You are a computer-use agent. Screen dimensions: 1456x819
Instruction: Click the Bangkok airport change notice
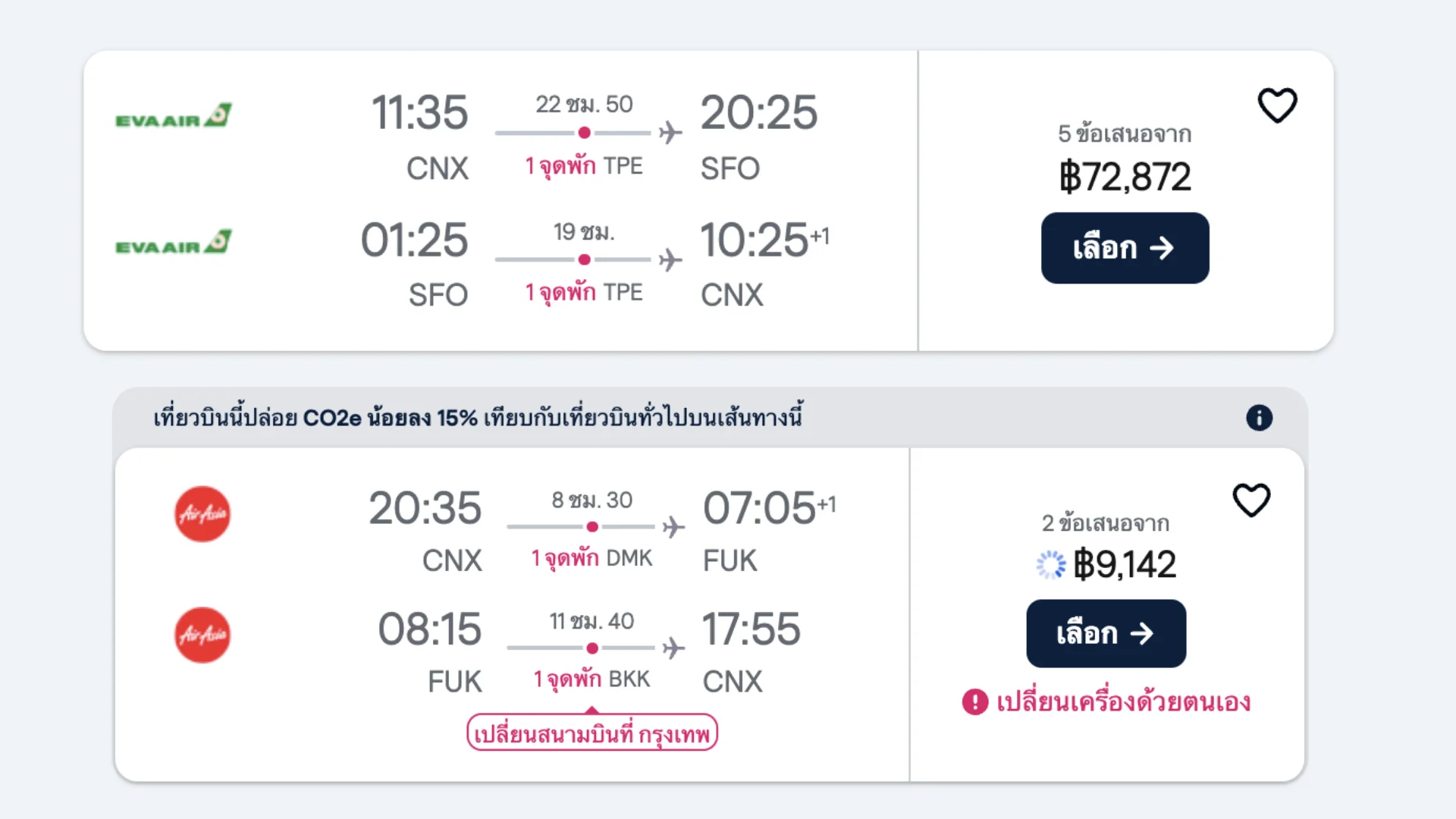click(x=591, y=733)
